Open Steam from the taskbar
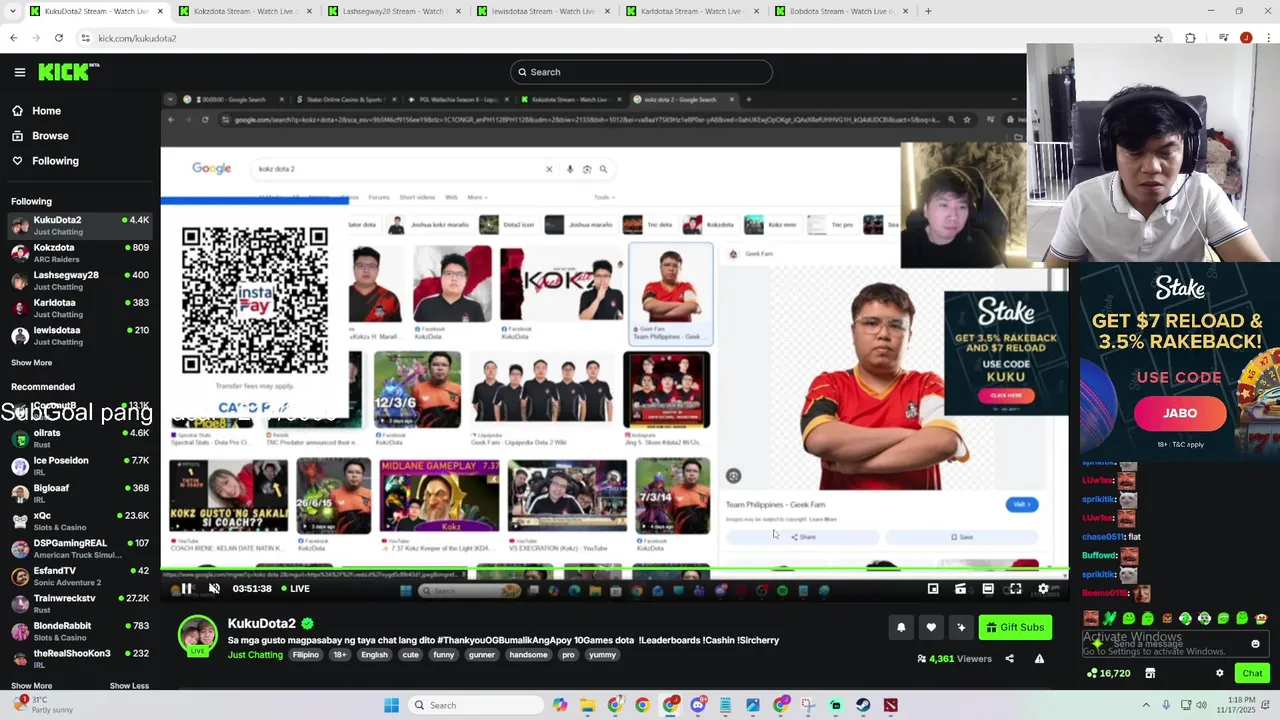 click(x=862, y=705)
